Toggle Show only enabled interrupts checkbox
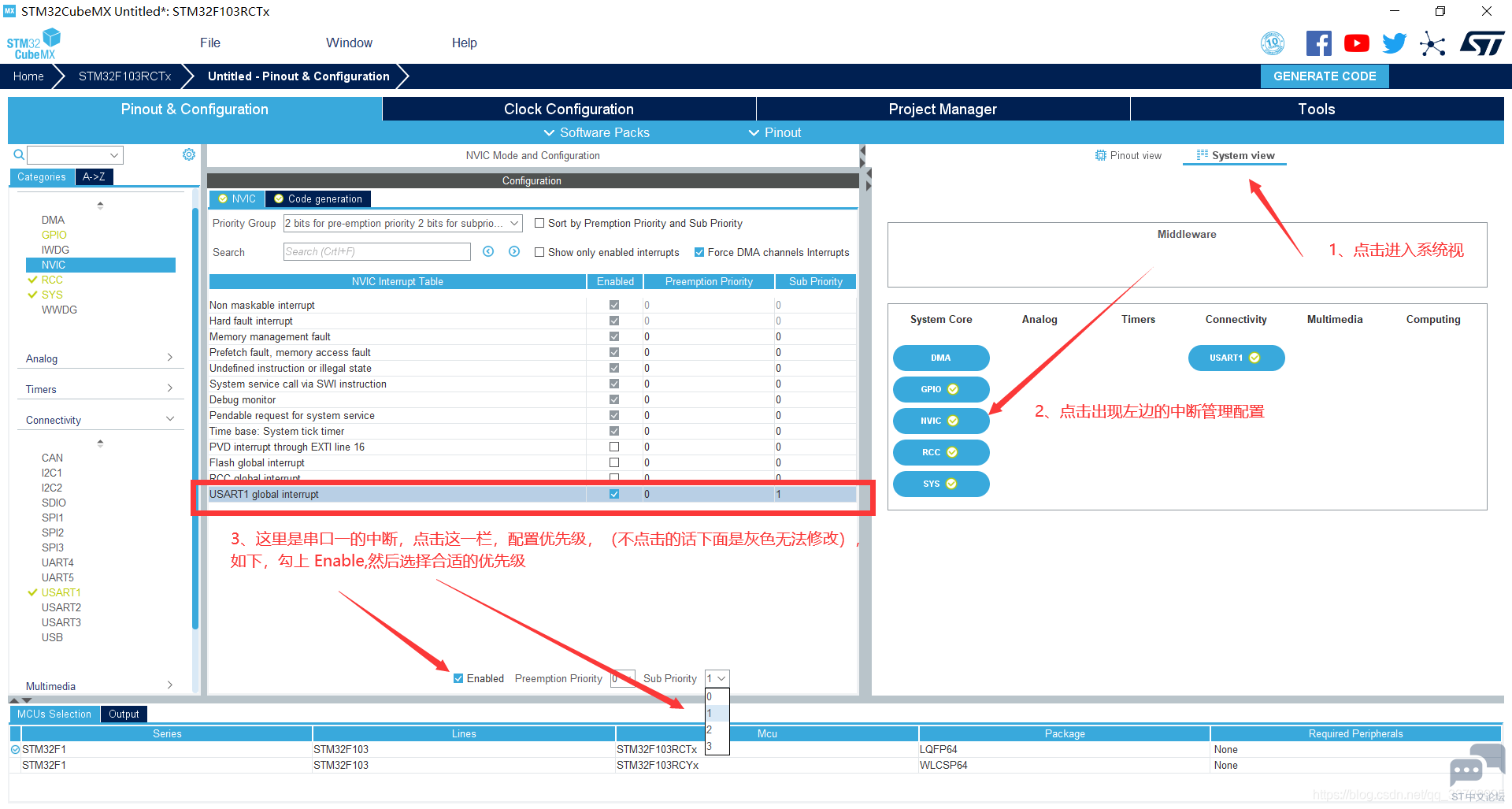 coord(539,253)
